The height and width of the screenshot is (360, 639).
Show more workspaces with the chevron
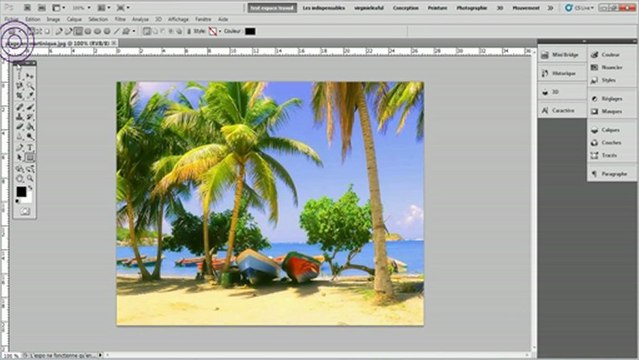(550, 8)
